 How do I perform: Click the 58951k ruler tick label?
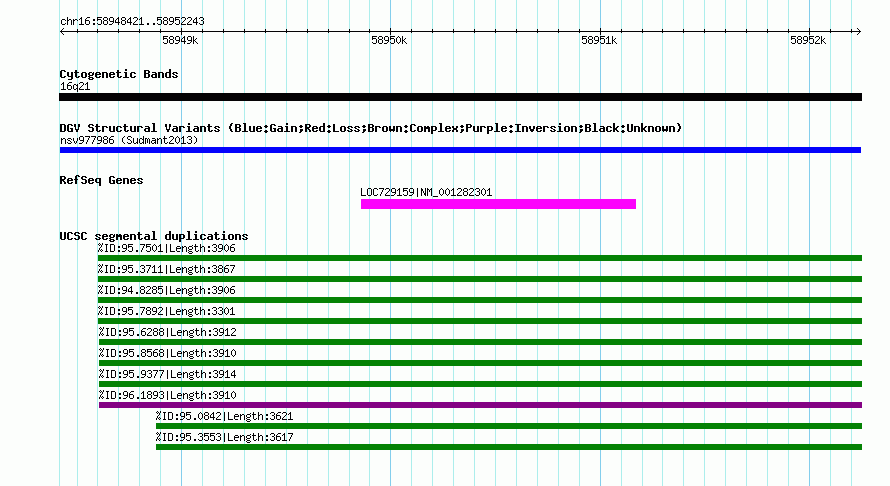pos(599,40)
